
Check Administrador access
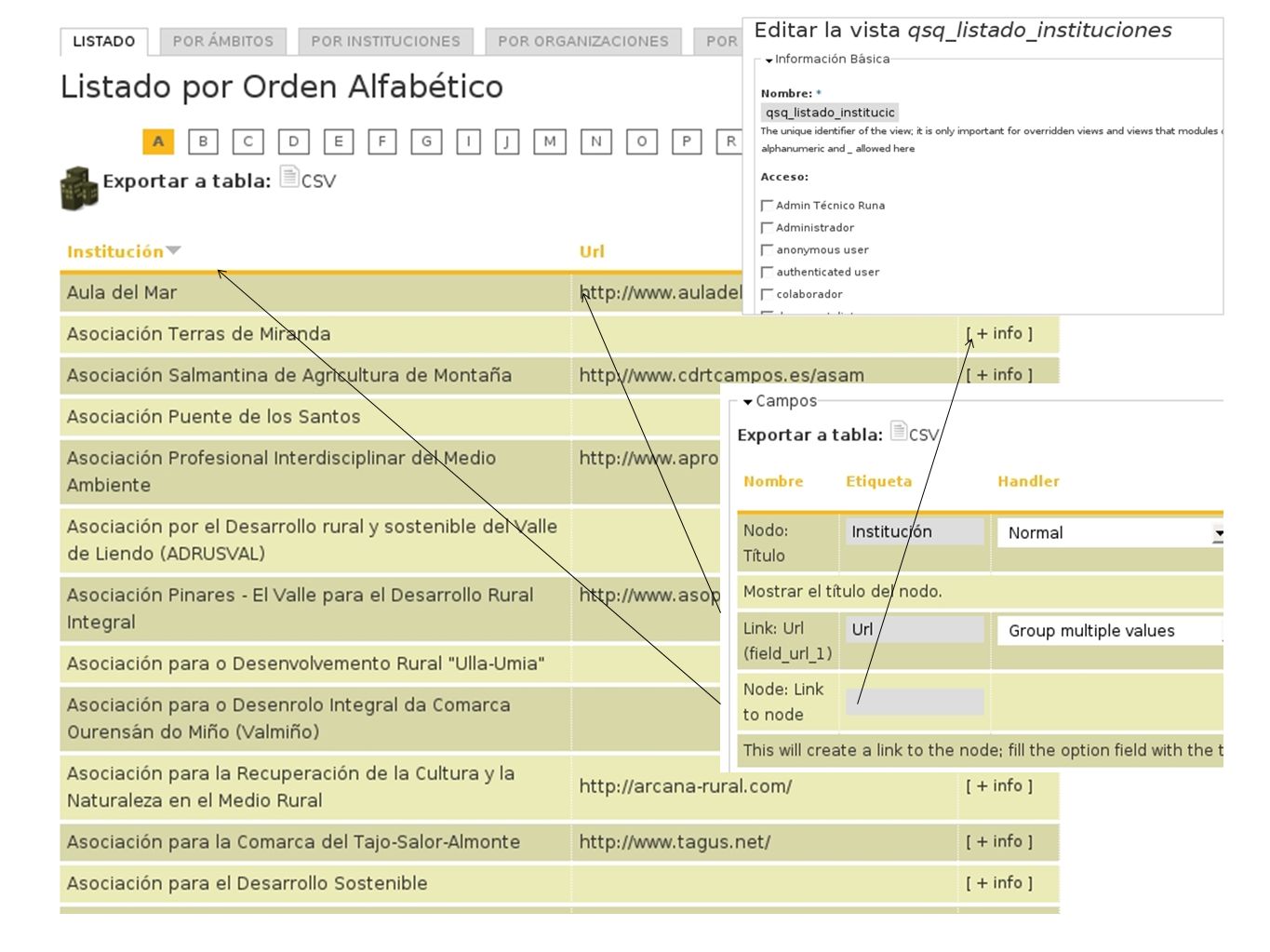[768, 228]
